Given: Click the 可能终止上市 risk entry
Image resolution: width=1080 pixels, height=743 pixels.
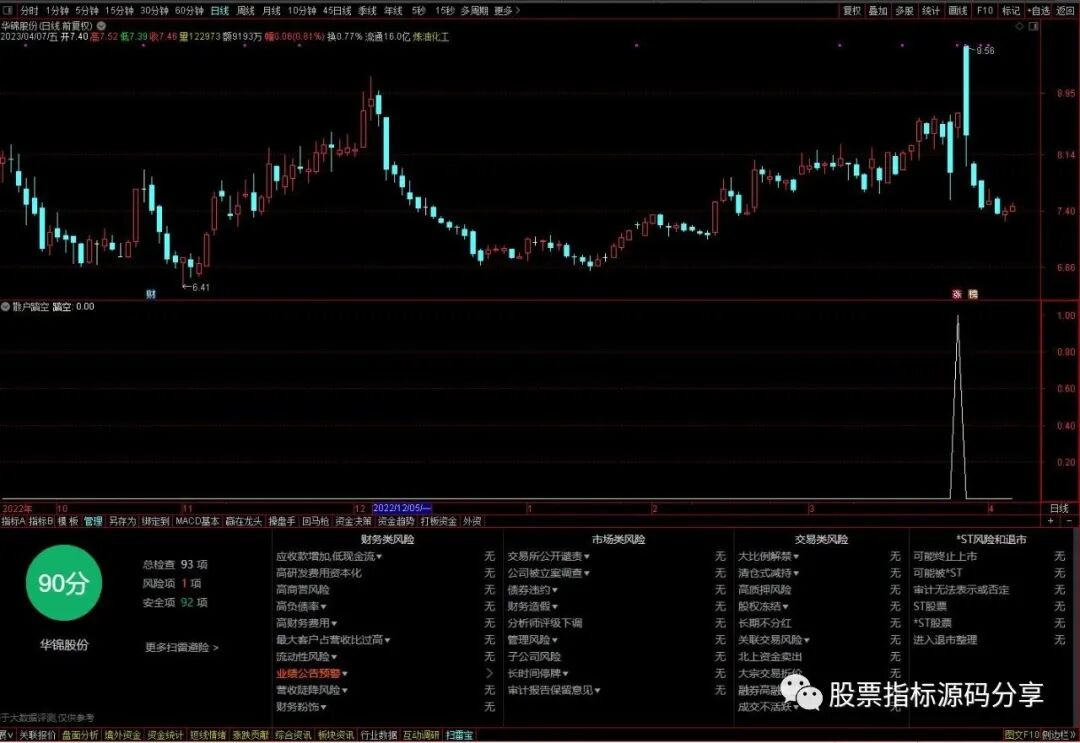Looking at the screenshot, I should tap(945, 556).
